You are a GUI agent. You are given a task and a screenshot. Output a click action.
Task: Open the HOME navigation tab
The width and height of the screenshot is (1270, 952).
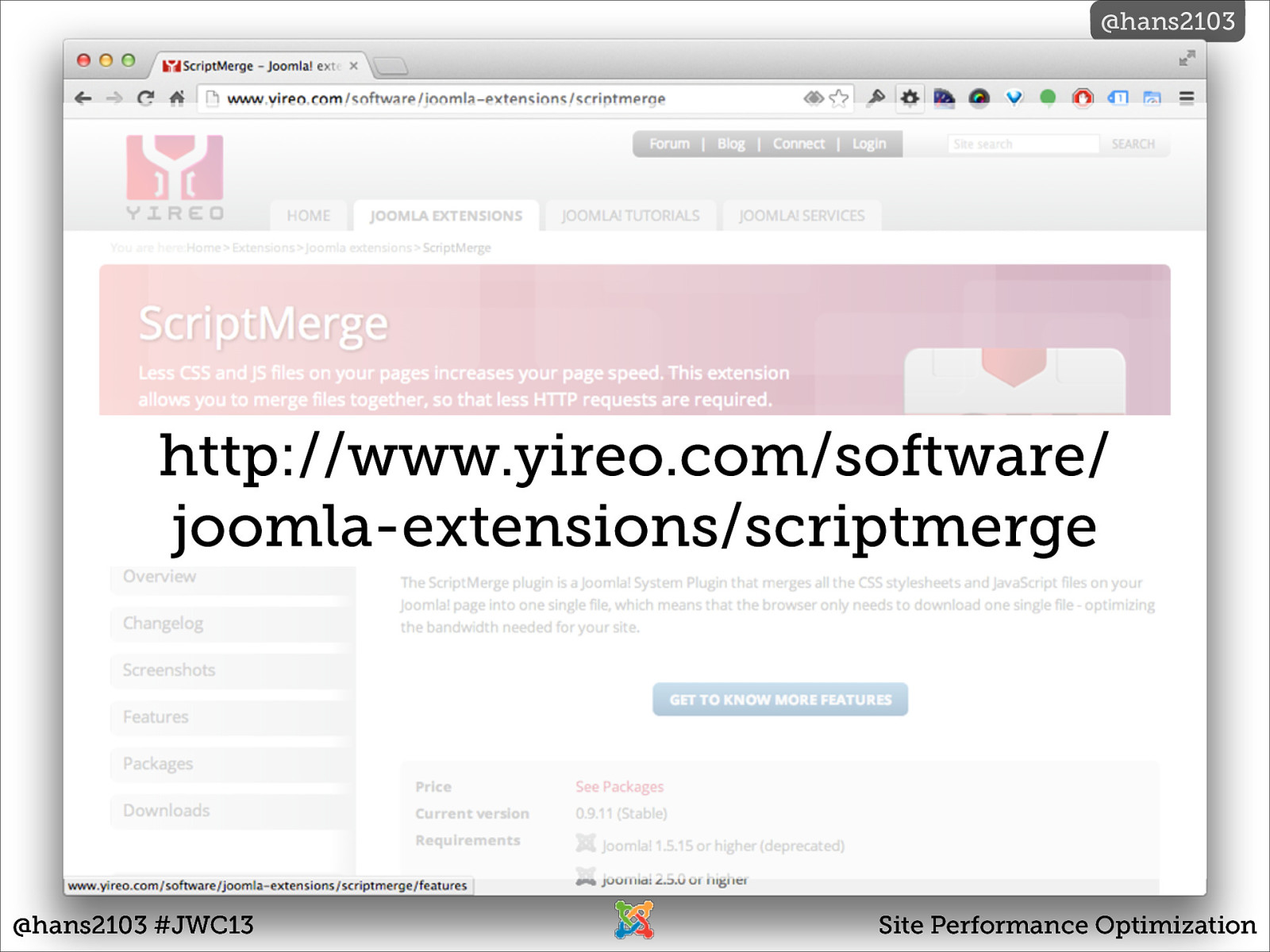(308, 215)
